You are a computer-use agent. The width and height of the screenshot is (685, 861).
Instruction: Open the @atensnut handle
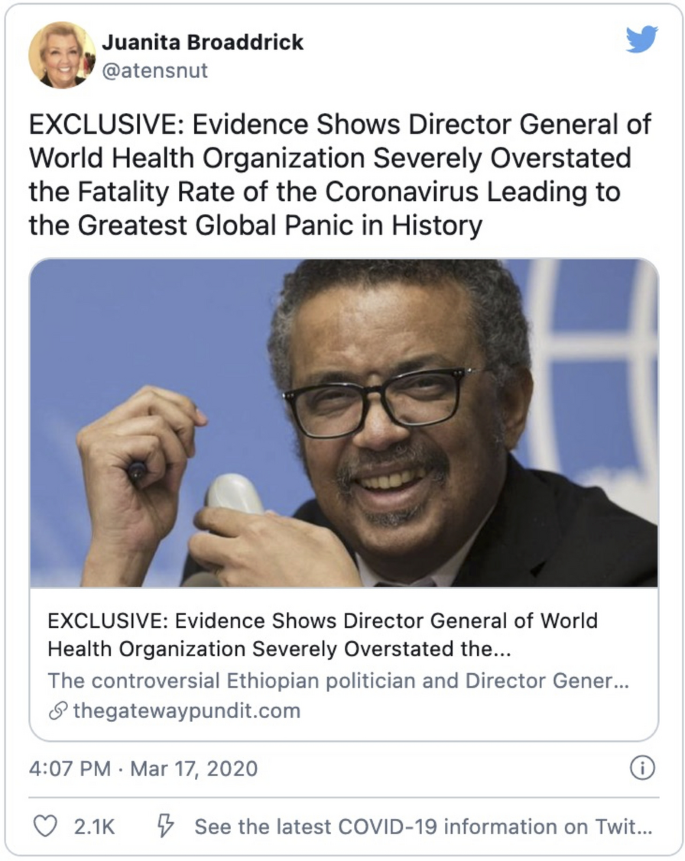[x=155, y=70]
